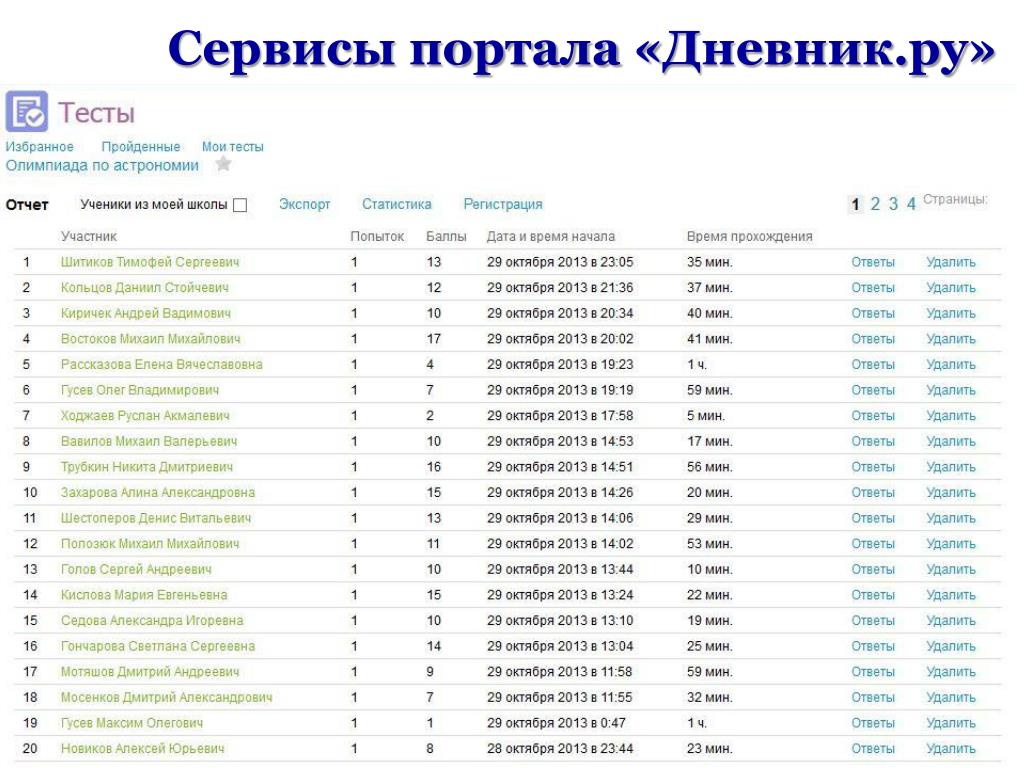Open participant Кольцов Даниил Стойчевич

point(145,288)
